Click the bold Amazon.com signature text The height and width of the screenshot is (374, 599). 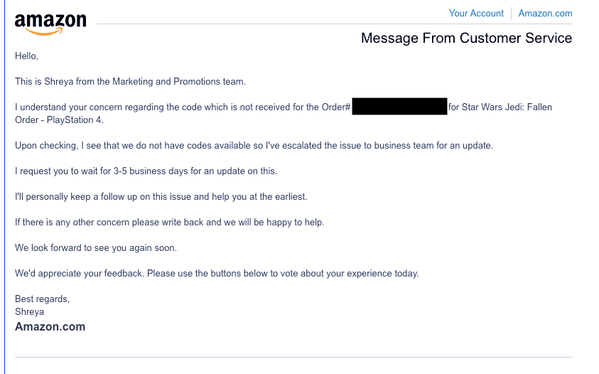click(50, 327)
